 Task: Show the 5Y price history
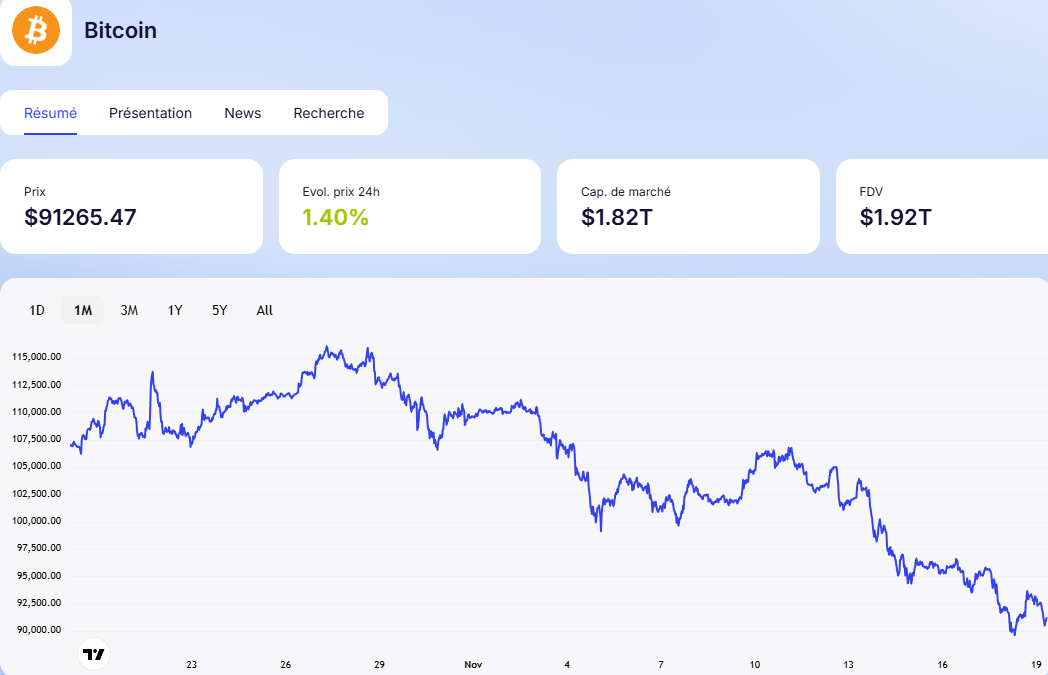[220, 310]
